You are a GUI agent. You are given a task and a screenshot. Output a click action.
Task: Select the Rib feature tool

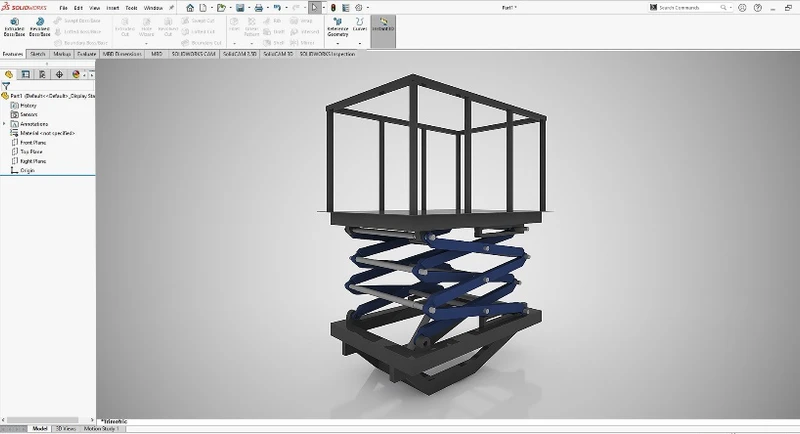point(272,20)
